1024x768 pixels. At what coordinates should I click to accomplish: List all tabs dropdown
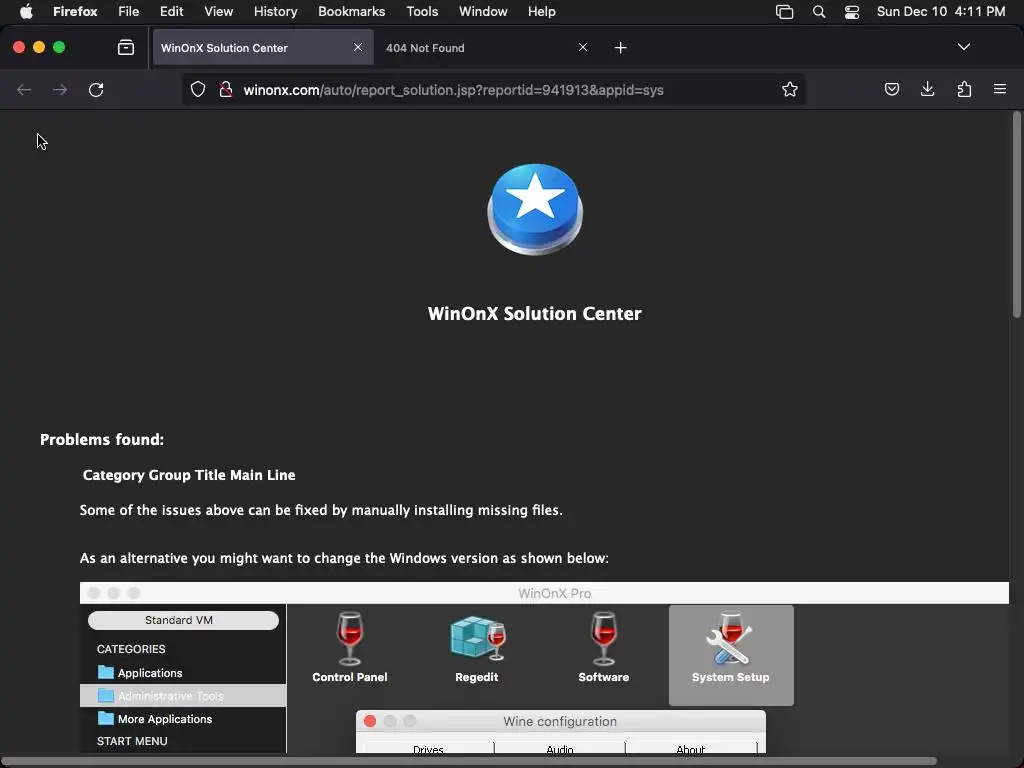coord(963,47)
